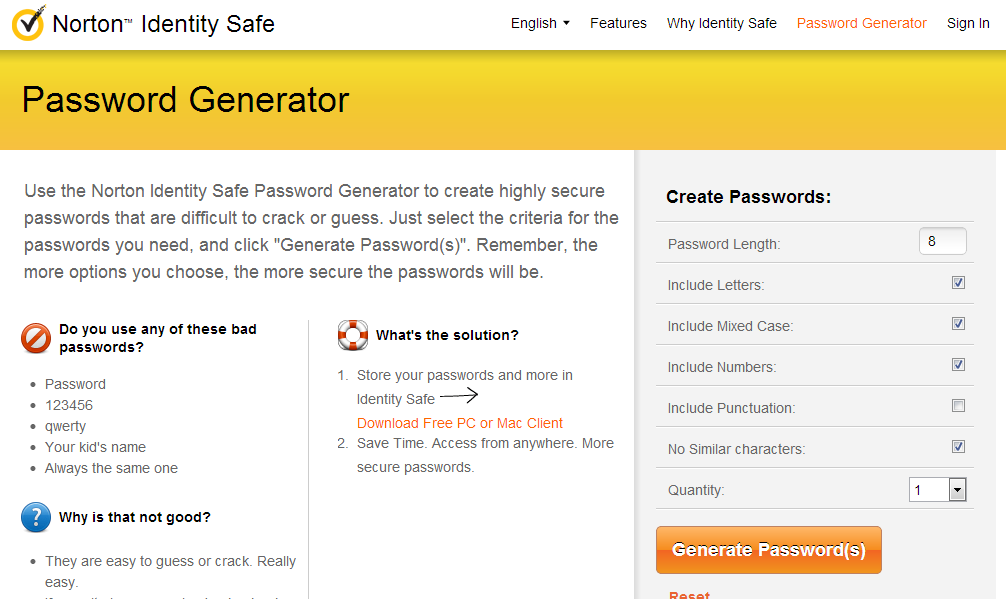Open Download Free PC or Mac Client link
This screenshot has width=1006, height=599.
pos(460,423)
